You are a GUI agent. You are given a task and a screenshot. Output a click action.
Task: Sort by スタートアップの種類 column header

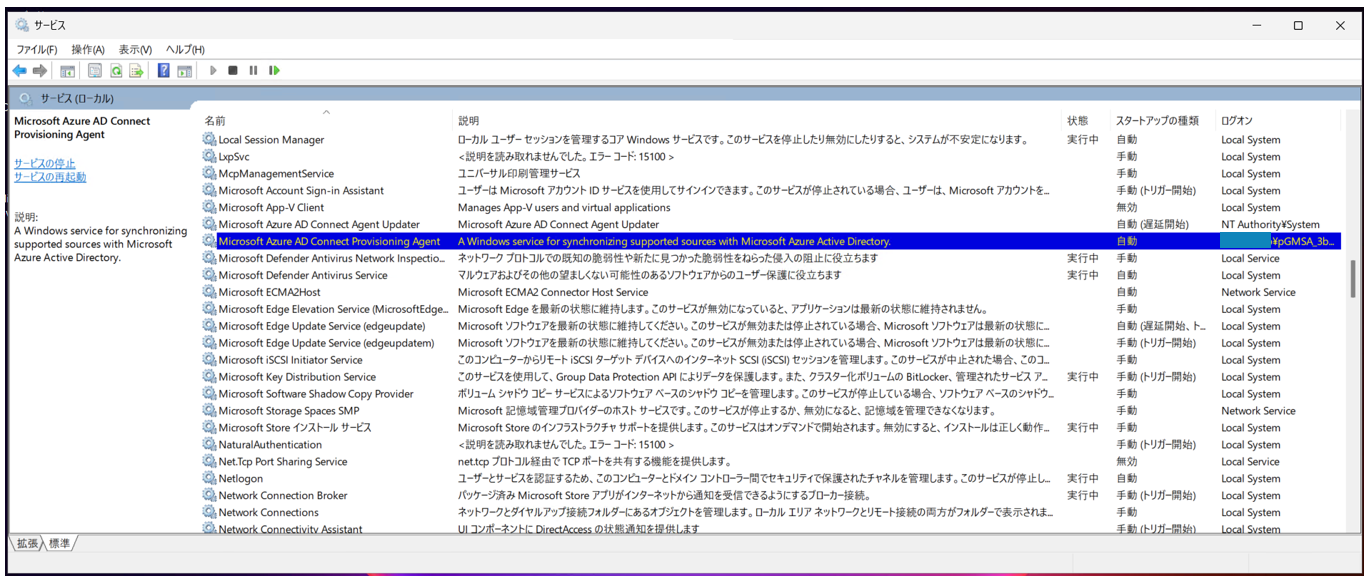click(1157, 121)
